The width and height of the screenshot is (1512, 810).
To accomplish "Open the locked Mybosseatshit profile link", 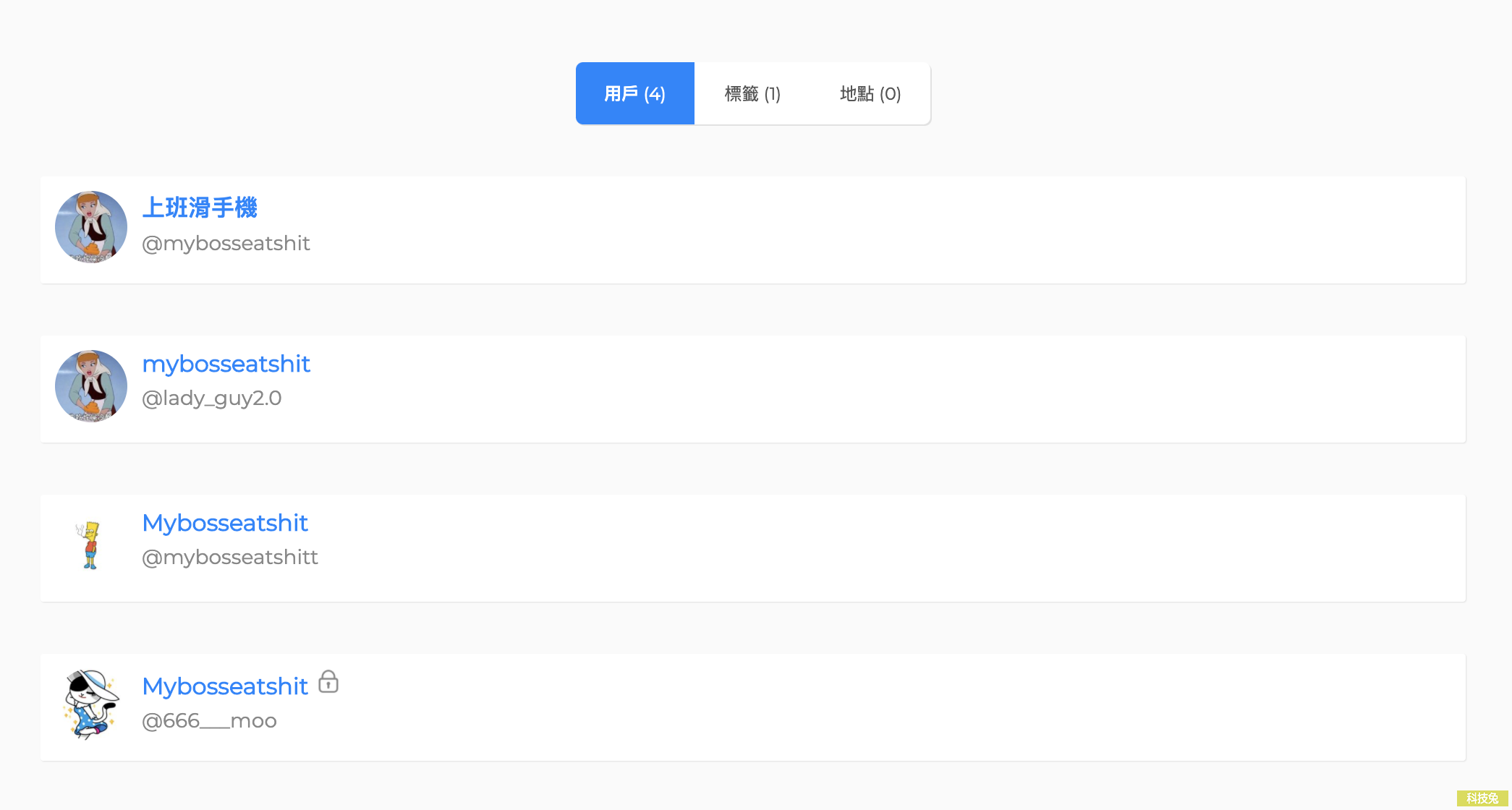I will pos(225,686).
